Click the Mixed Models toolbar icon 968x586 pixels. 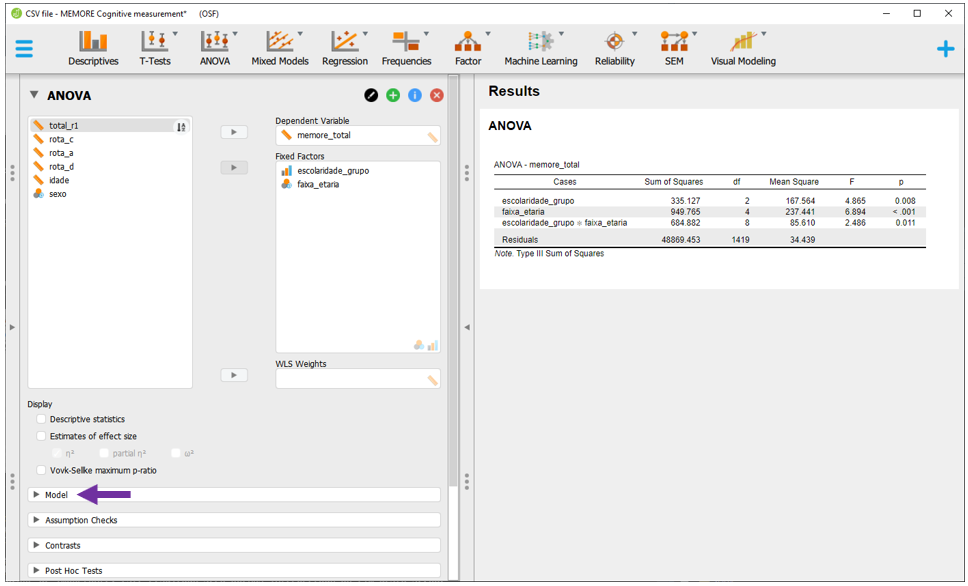click(279, 47)
